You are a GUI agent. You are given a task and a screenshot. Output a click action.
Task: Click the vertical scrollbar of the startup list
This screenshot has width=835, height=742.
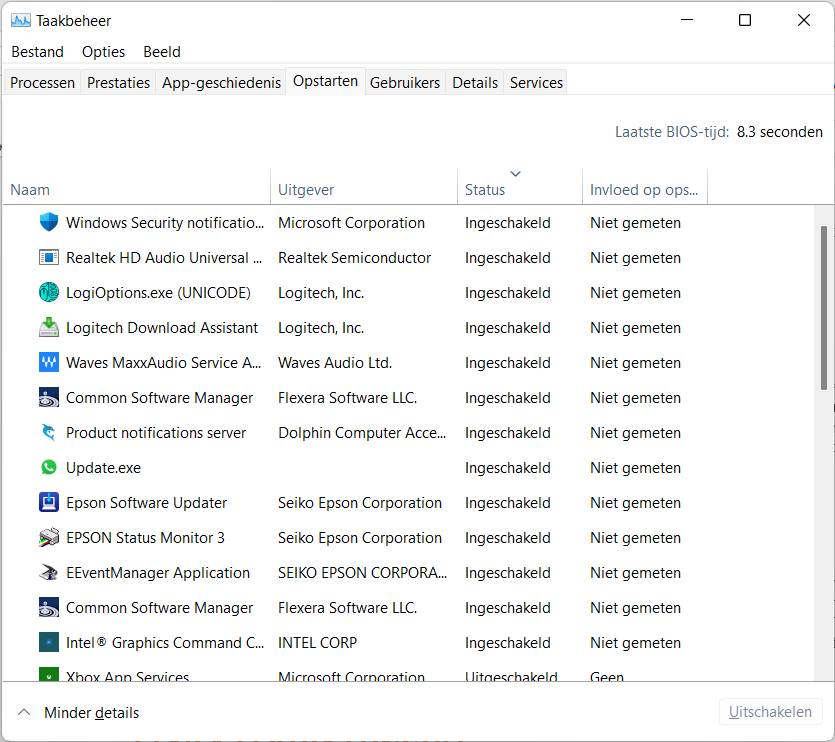[823, 308]
